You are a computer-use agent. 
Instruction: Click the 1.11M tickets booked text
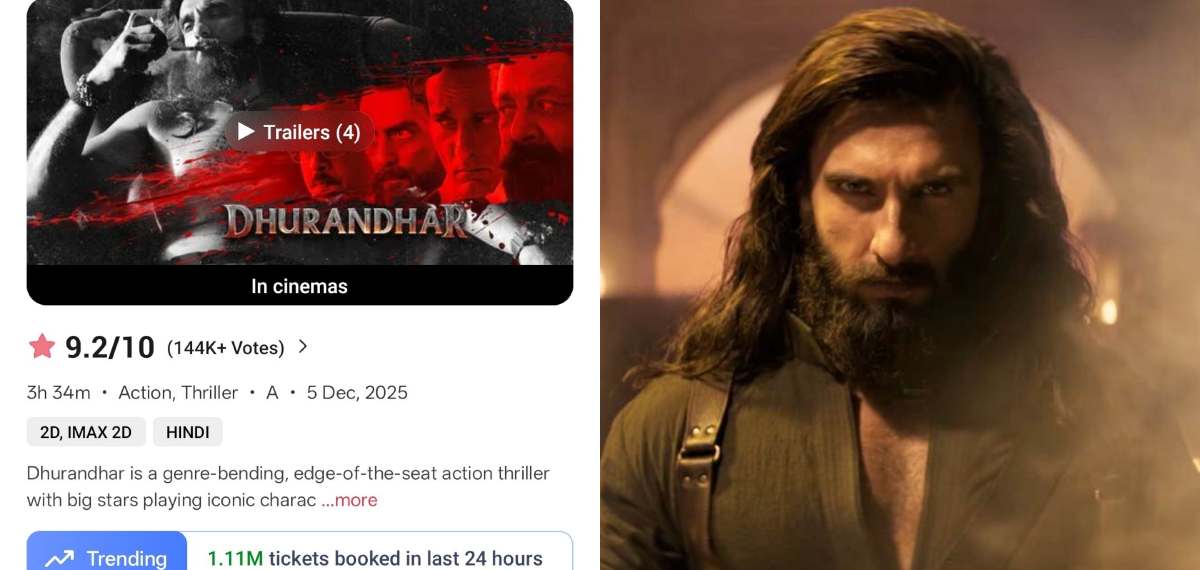375,558
